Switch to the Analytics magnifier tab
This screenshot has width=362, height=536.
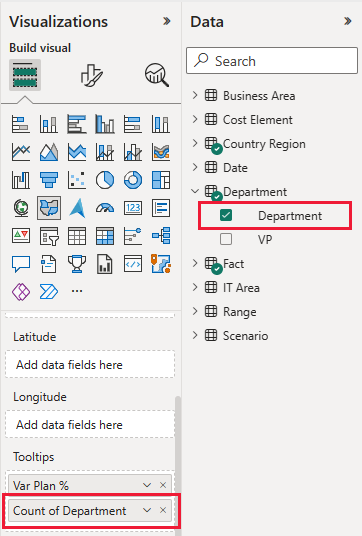pos(157,75)
